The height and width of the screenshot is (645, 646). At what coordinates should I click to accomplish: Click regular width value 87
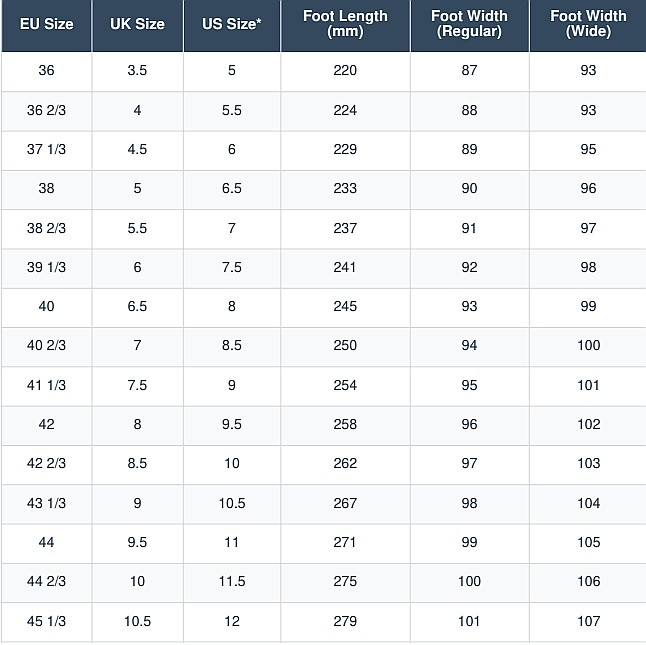pos(469,70)
